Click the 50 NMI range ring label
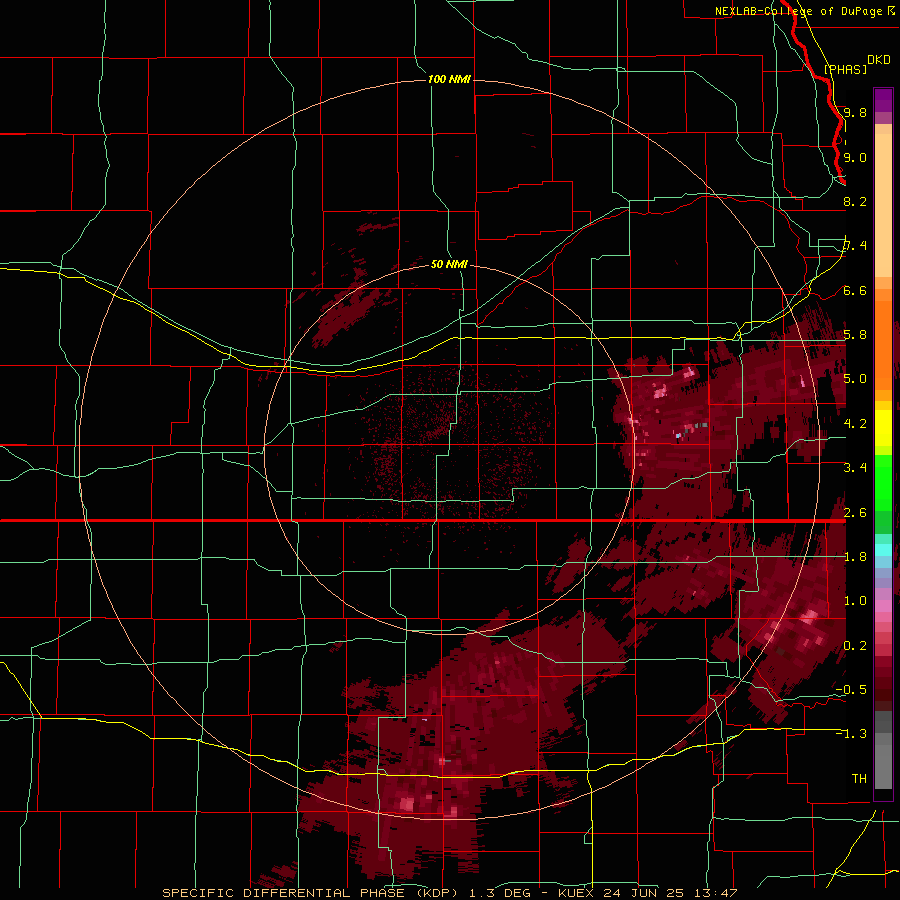Image resolution: width=900 pixels, height=900 pixels. pyautogui.click(x=449, y=264)
